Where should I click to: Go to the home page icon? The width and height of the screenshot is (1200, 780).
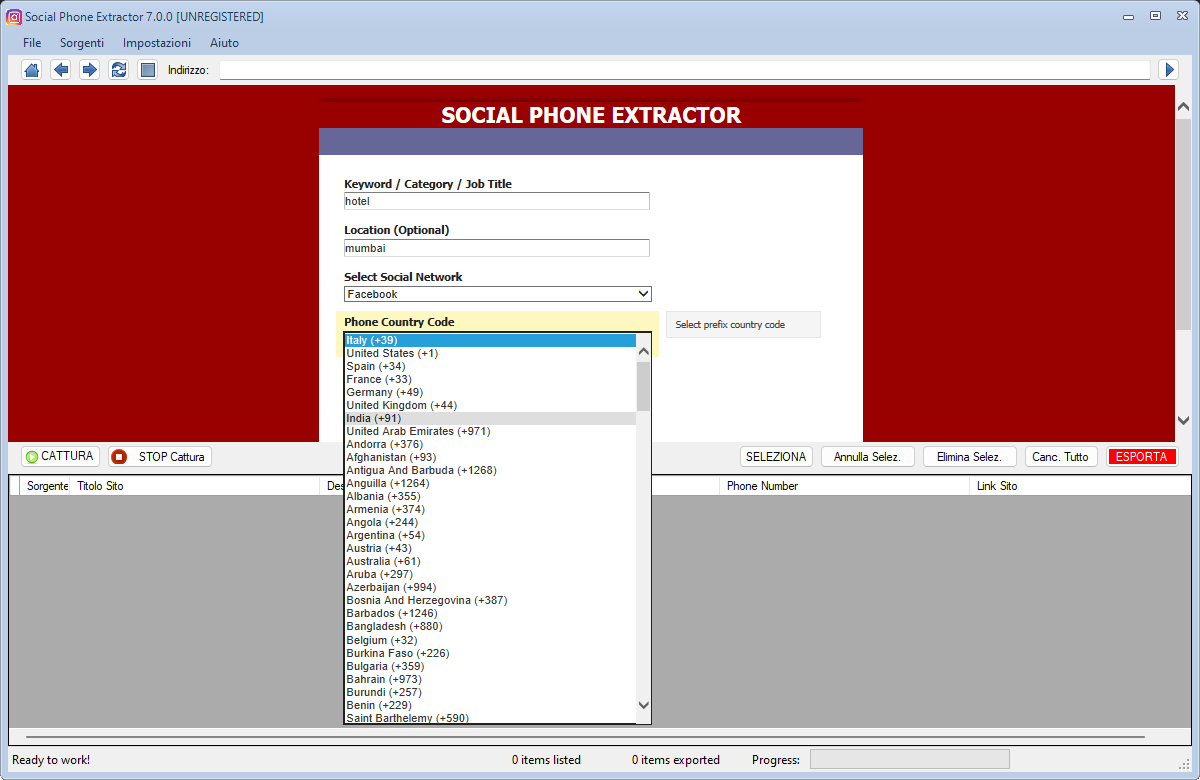coord(32,69)
